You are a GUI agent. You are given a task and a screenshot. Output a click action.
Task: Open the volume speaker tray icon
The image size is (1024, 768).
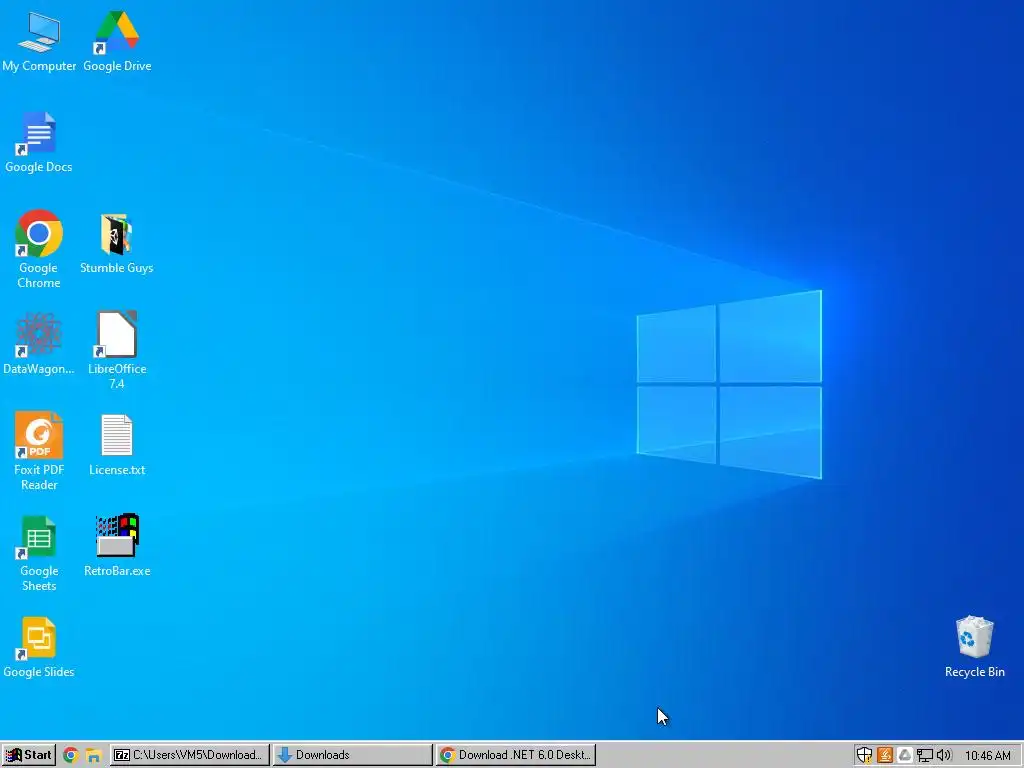coord(944,755)
